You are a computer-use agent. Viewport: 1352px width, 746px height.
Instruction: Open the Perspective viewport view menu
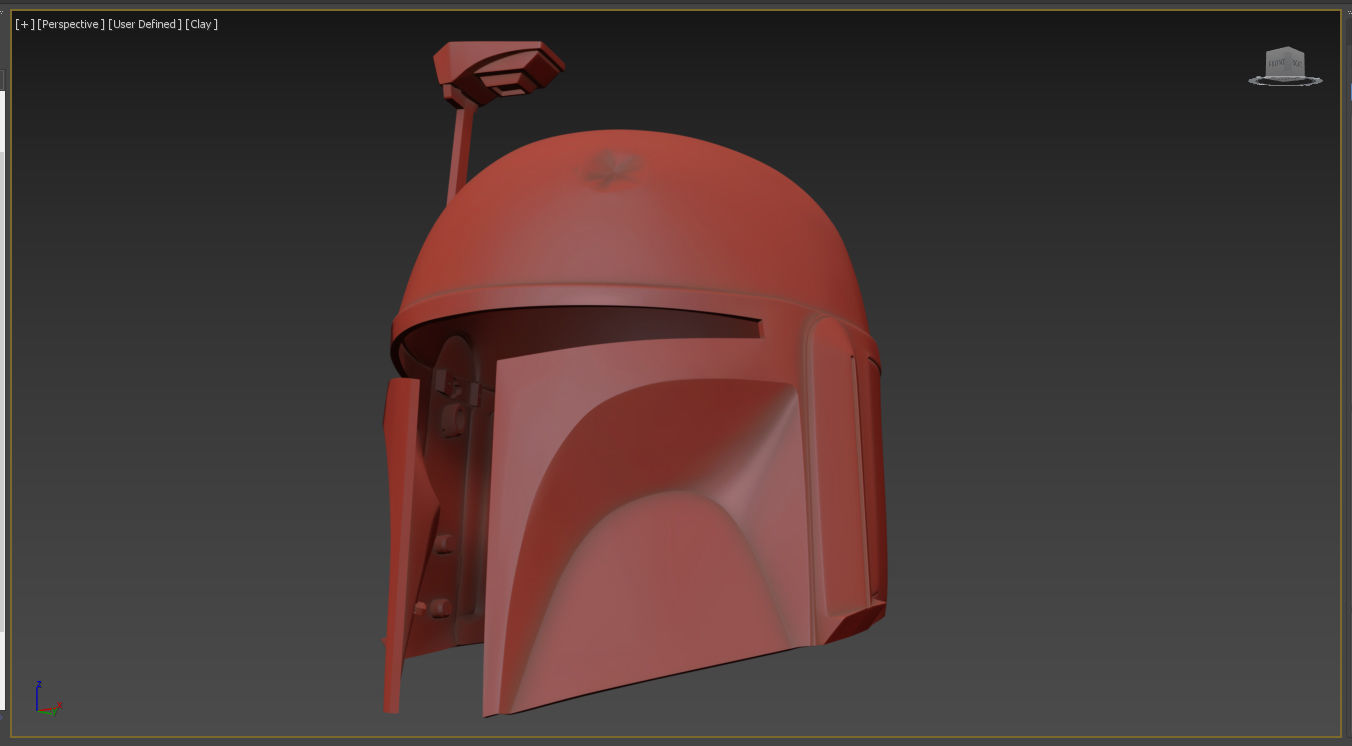(71, 24)
